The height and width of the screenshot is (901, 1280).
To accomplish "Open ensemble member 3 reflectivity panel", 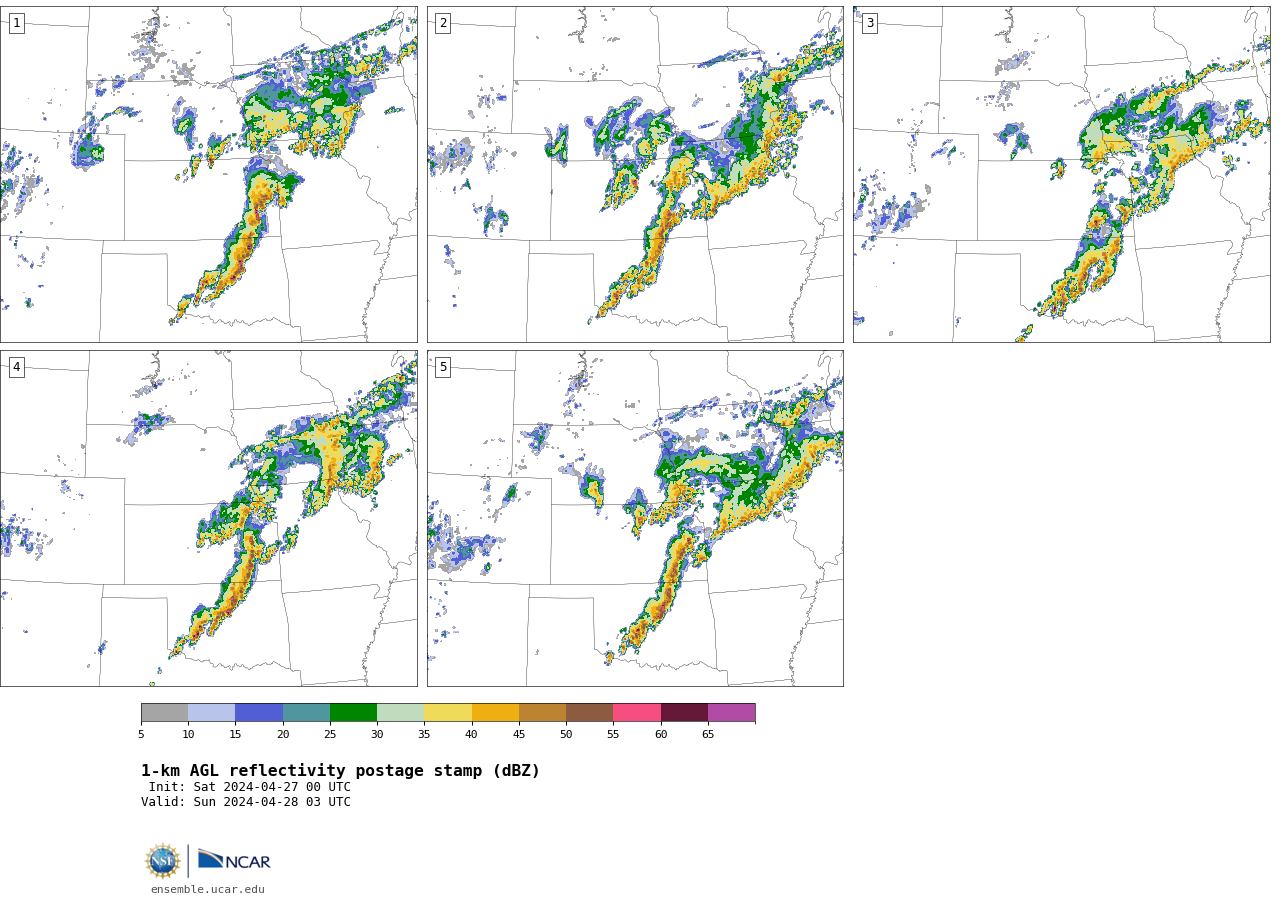I will 1061,174.
